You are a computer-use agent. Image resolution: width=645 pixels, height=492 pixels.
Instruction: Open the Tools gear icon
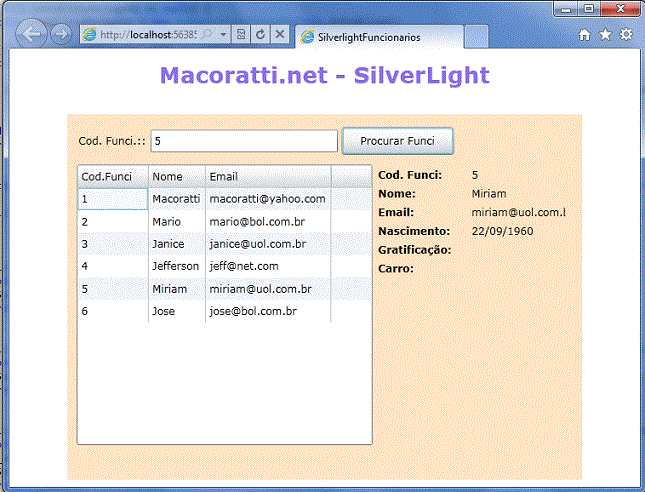click(626, 34)
